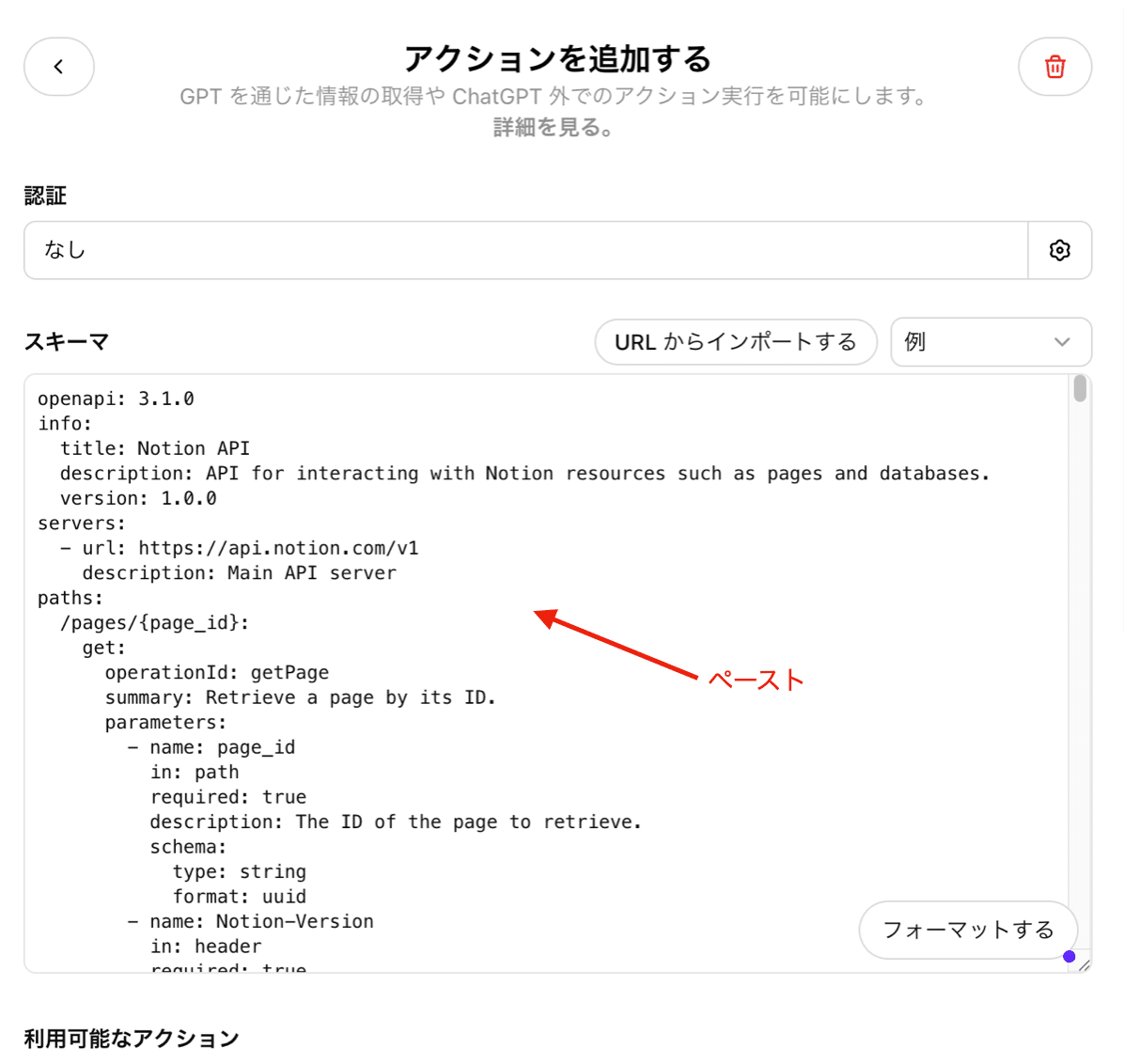The image size is (1124, 1064).
Task: Open authentication settings with the gear icon
Action: (1060, 250)
